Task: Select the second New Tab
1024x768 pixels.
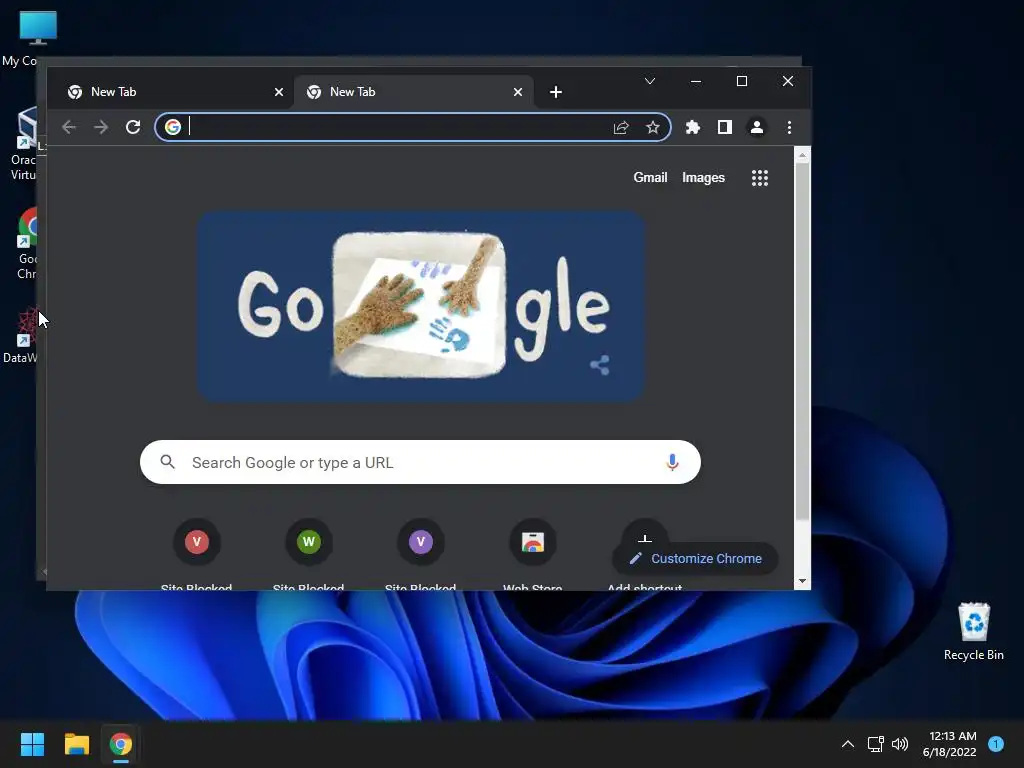Action: (413, 92)
